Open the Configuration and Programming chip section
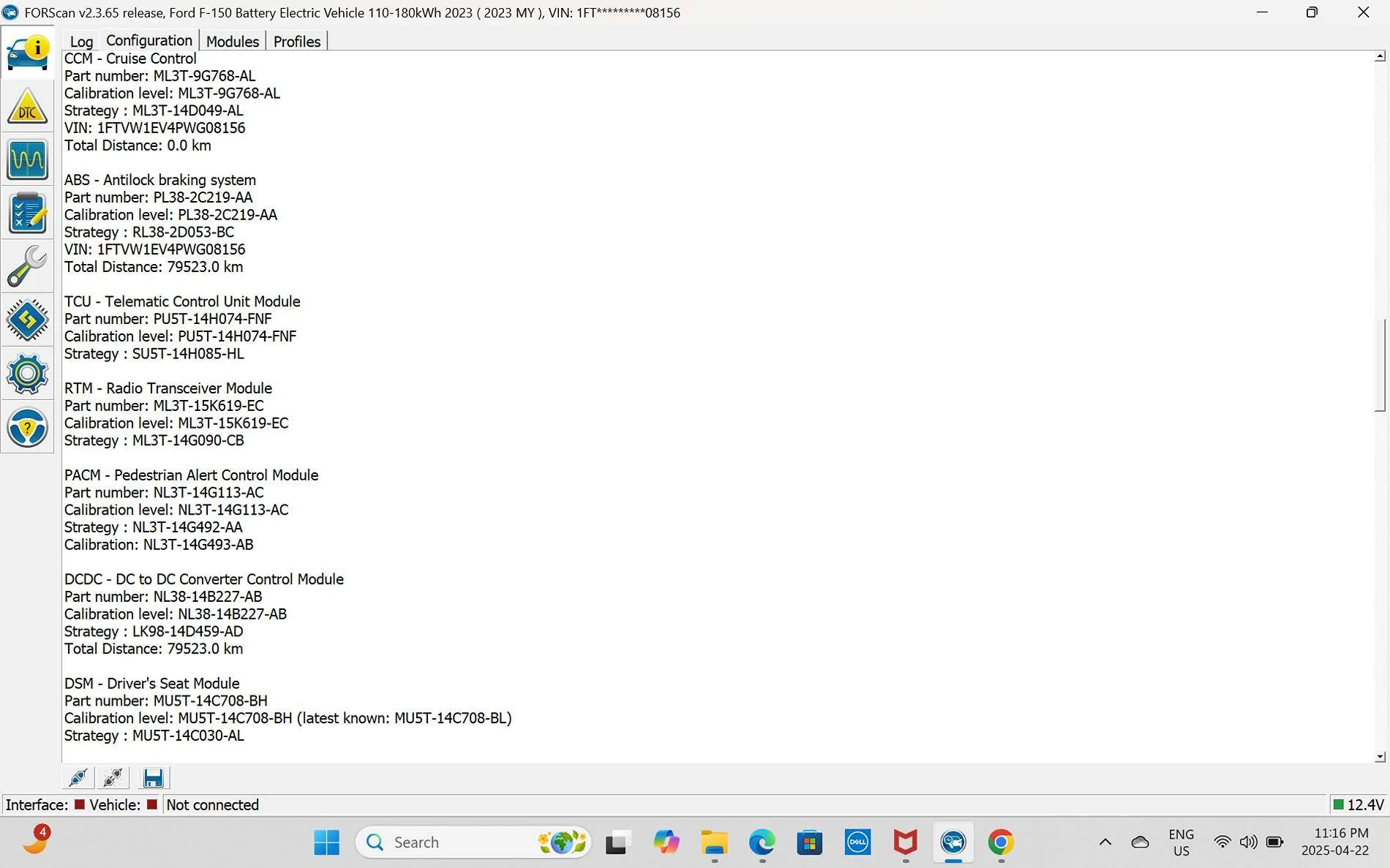 pyautogui.click(x=28, y=320)
